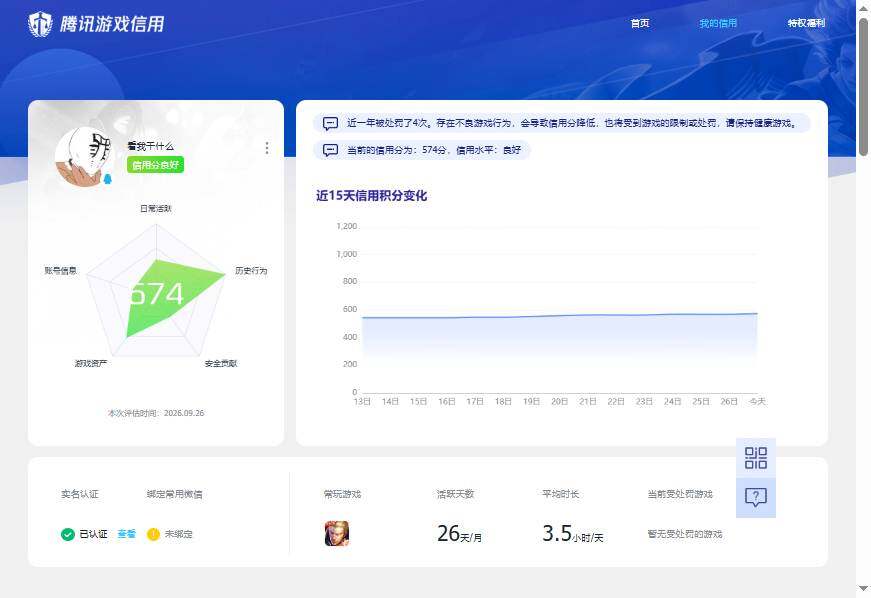Image resolution: width=871 pixels, height=598 pixels.
Task: Click the 账号信息 radar axis label
Action: point(61,271)
